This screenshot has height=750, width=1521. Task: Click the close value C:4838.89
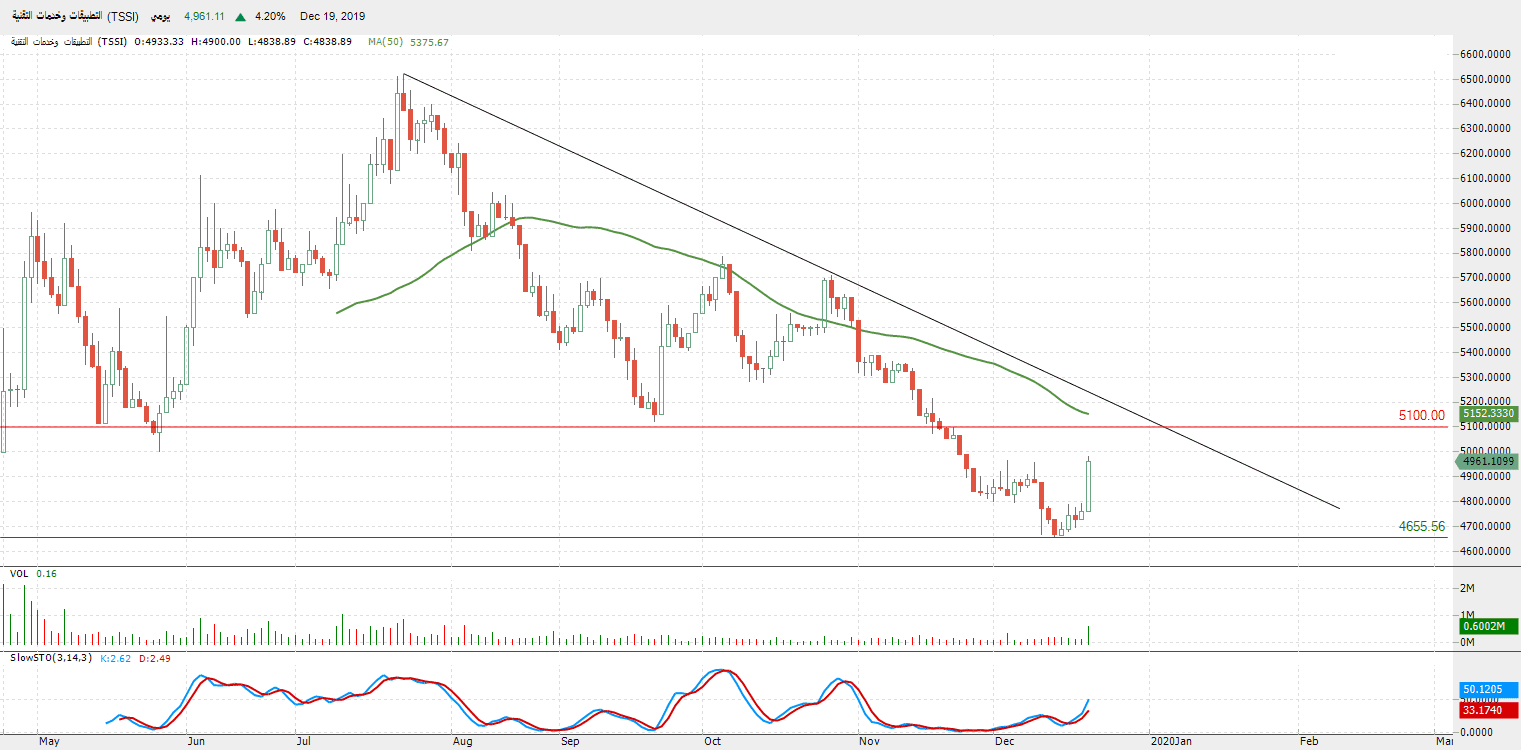click(327, 42)
